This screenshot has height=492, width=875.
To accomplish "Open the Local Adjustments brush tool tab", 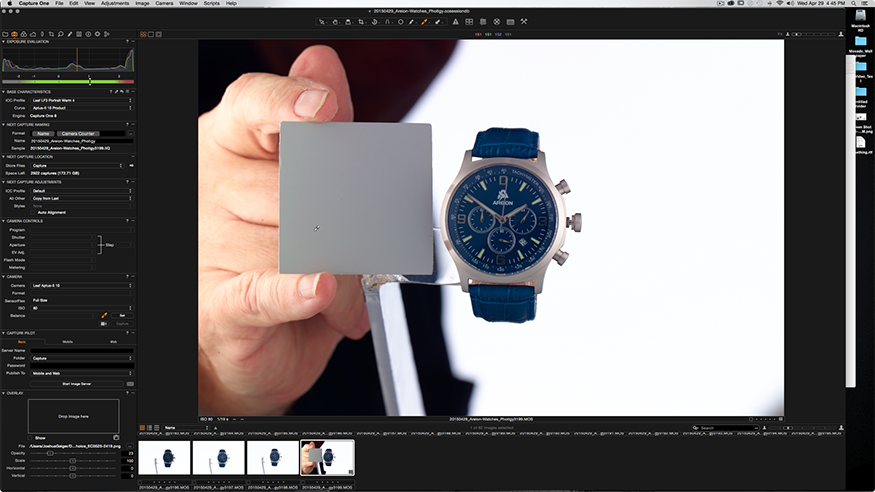I will coord(70,34).
